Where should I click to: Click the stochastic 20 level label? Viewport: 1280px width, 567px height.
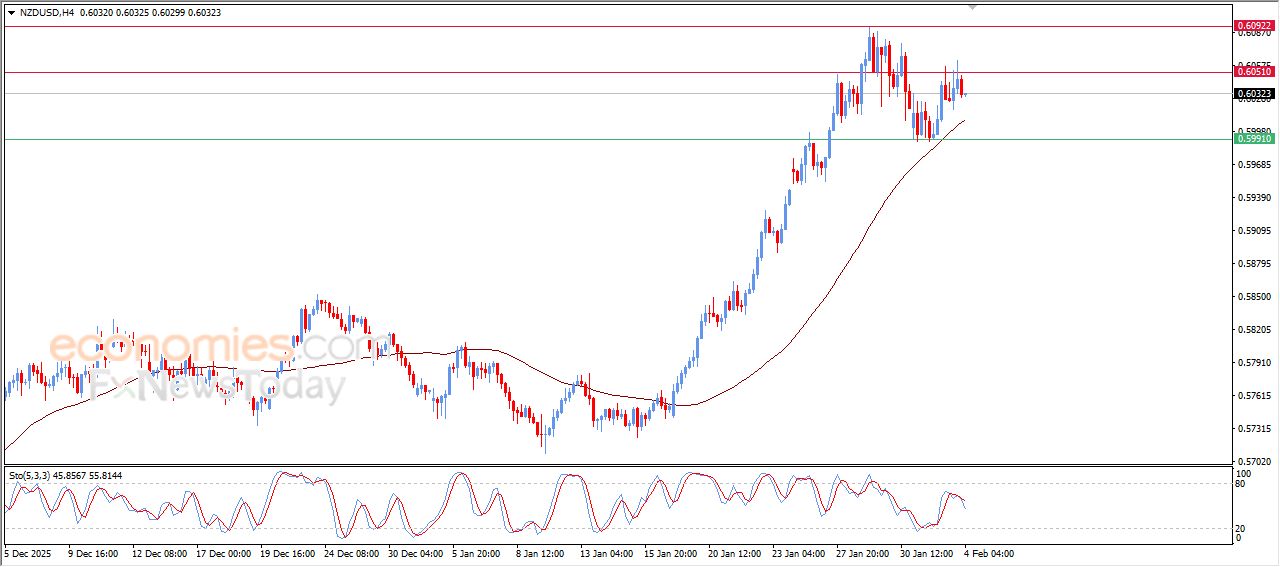coord(1242,527)
